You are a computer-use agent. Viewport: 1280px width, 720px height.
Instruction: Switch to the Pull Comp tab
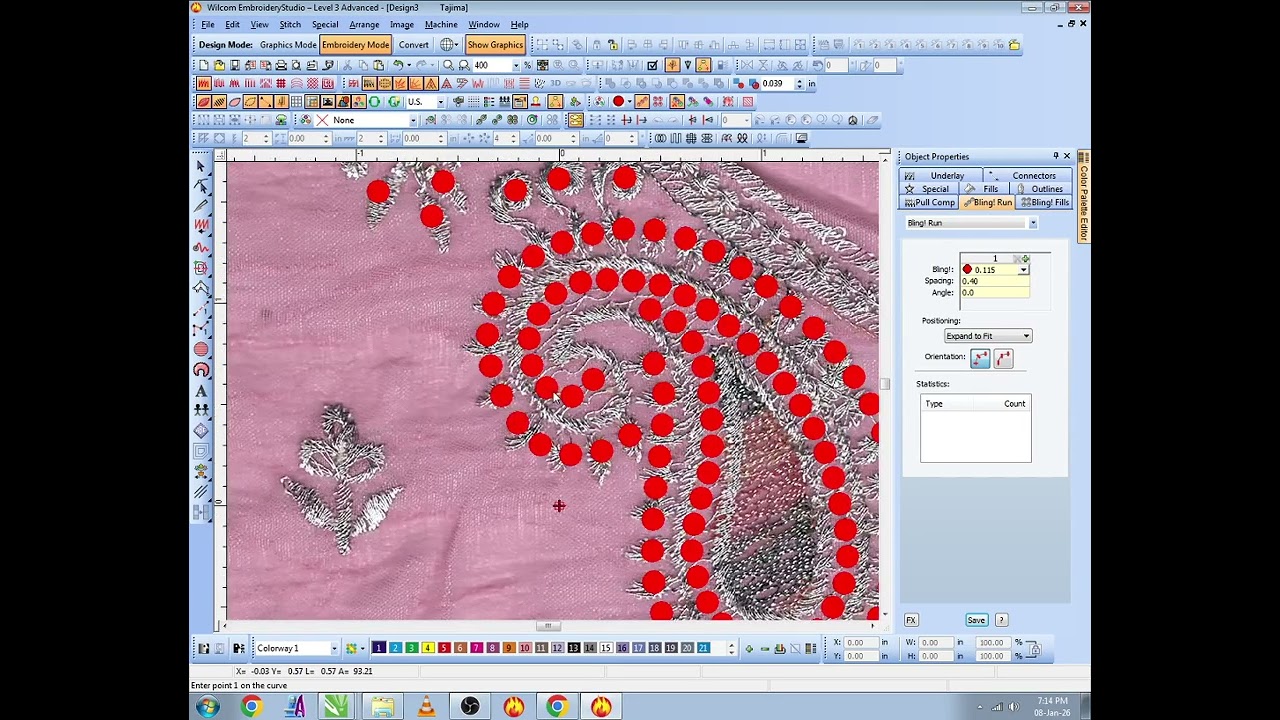(930, 203)
